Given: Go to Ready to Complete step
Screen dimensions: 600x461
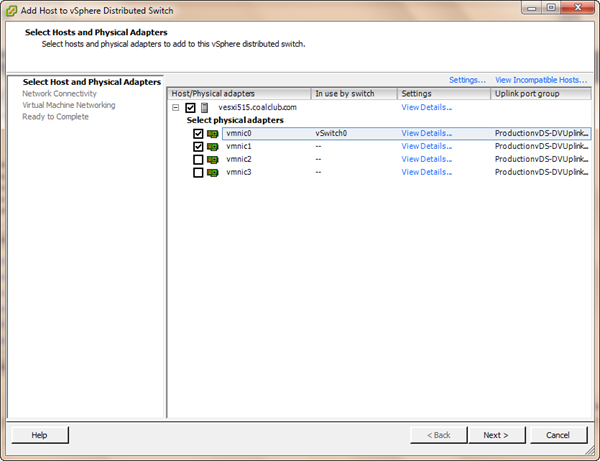Looking at the screenshot, I should tap(55, 117).
